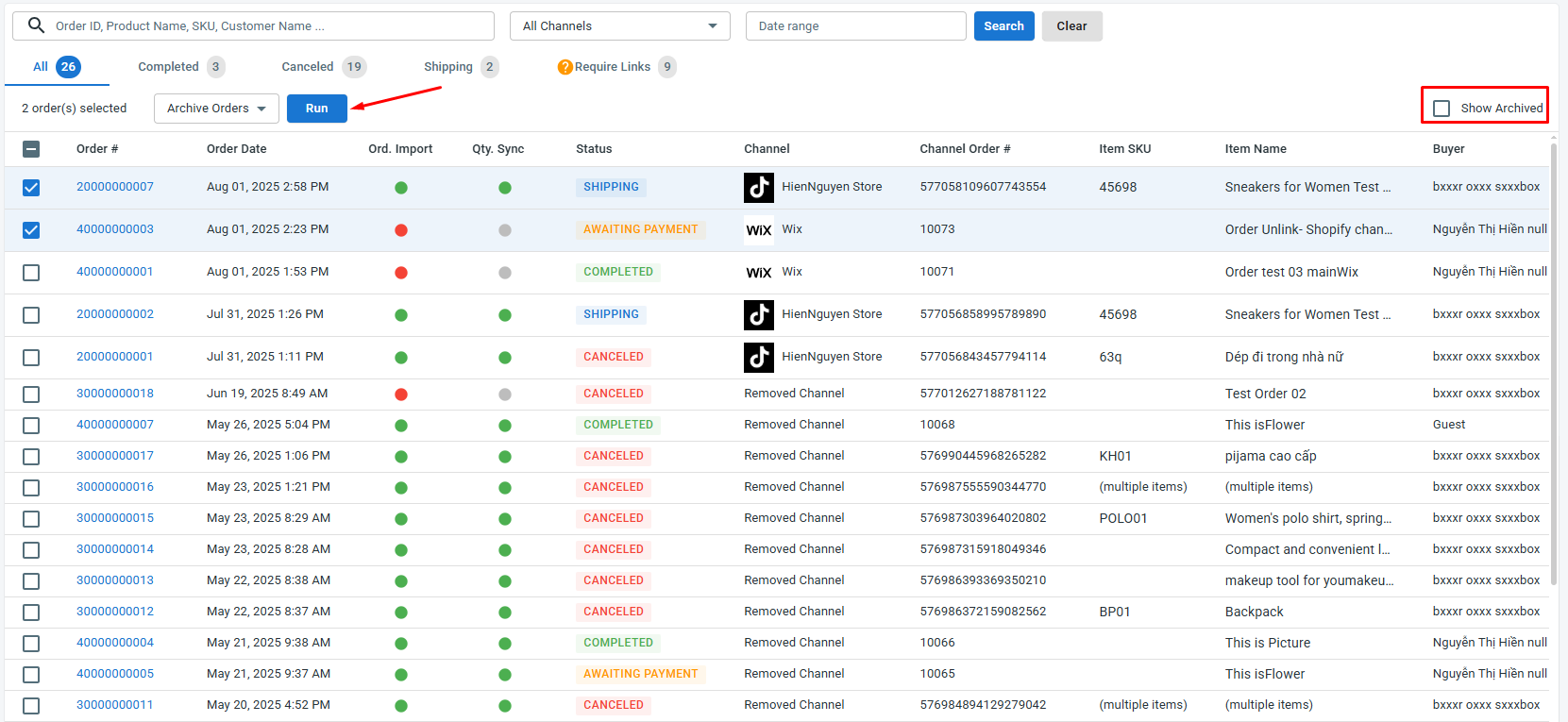
Task: Click red import dot for order 30000000018
Action: (401, 395)
